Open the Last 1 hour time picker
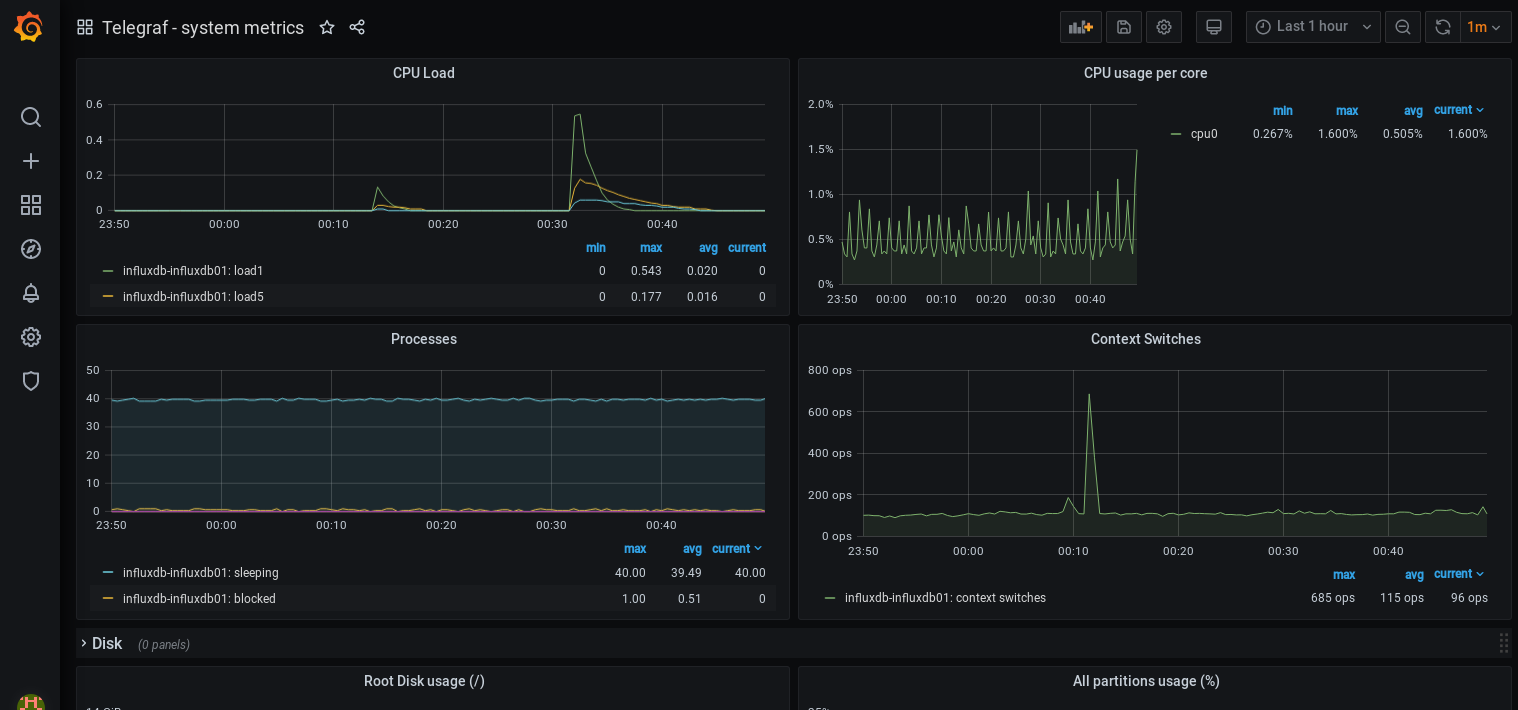This screenshot has height=710, width=1518. 1312,27
